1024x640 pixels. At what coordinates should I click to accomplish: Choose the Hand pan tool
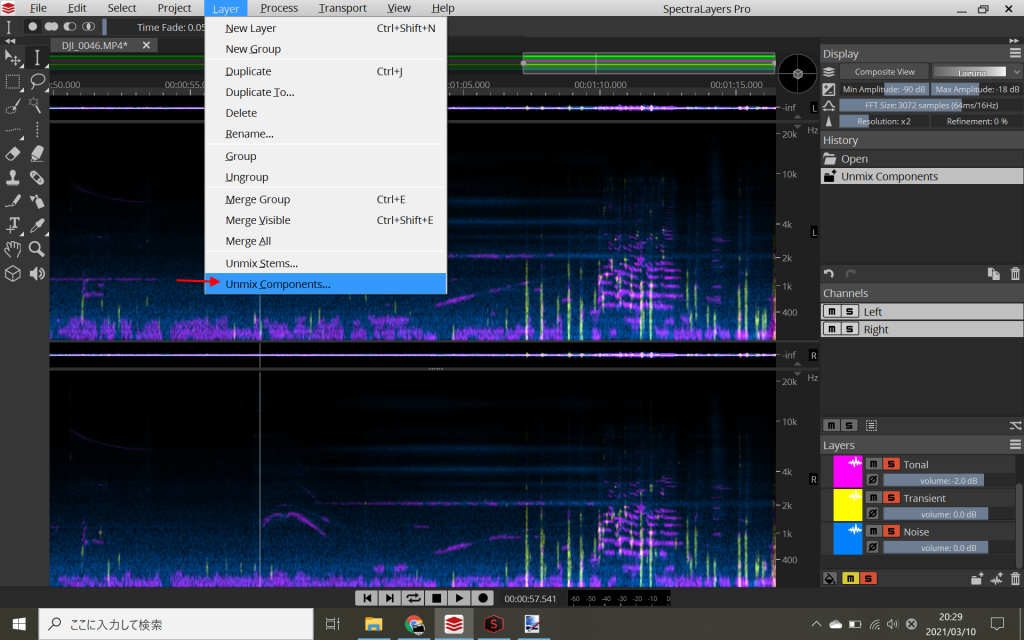[x=14, y=249]
